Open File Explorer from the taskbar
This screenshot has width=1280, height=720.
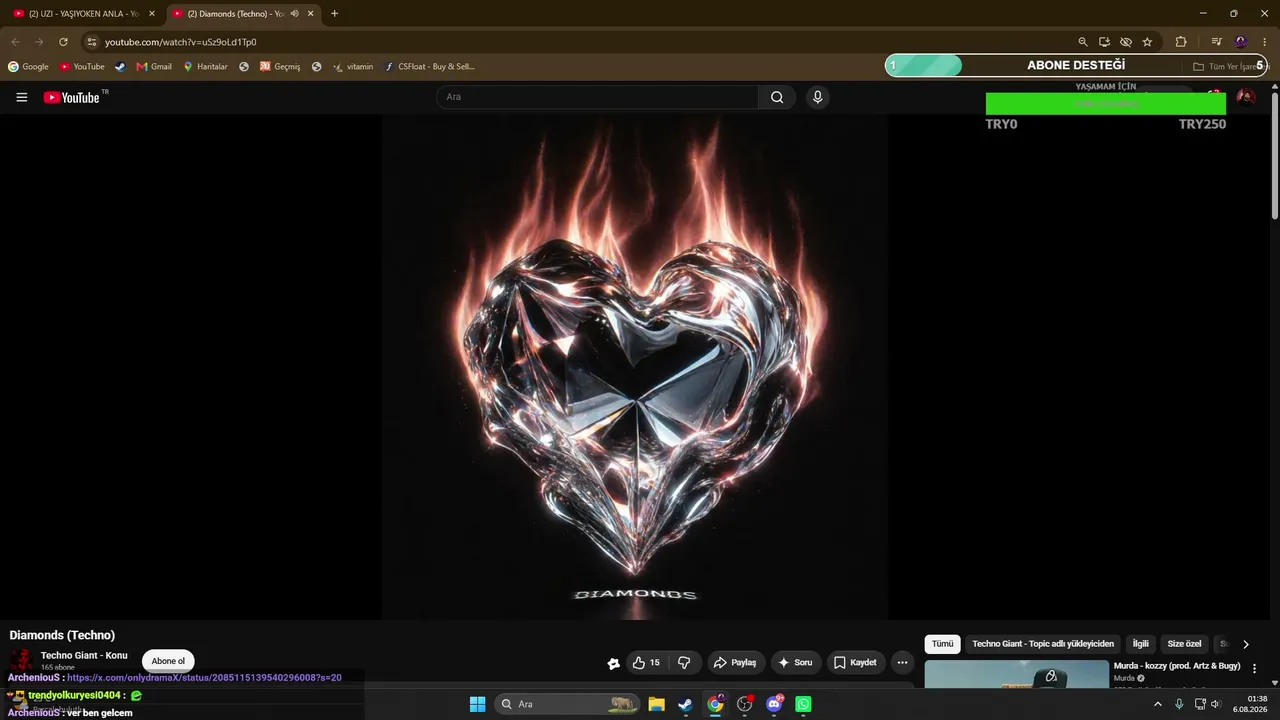(656, 704)
